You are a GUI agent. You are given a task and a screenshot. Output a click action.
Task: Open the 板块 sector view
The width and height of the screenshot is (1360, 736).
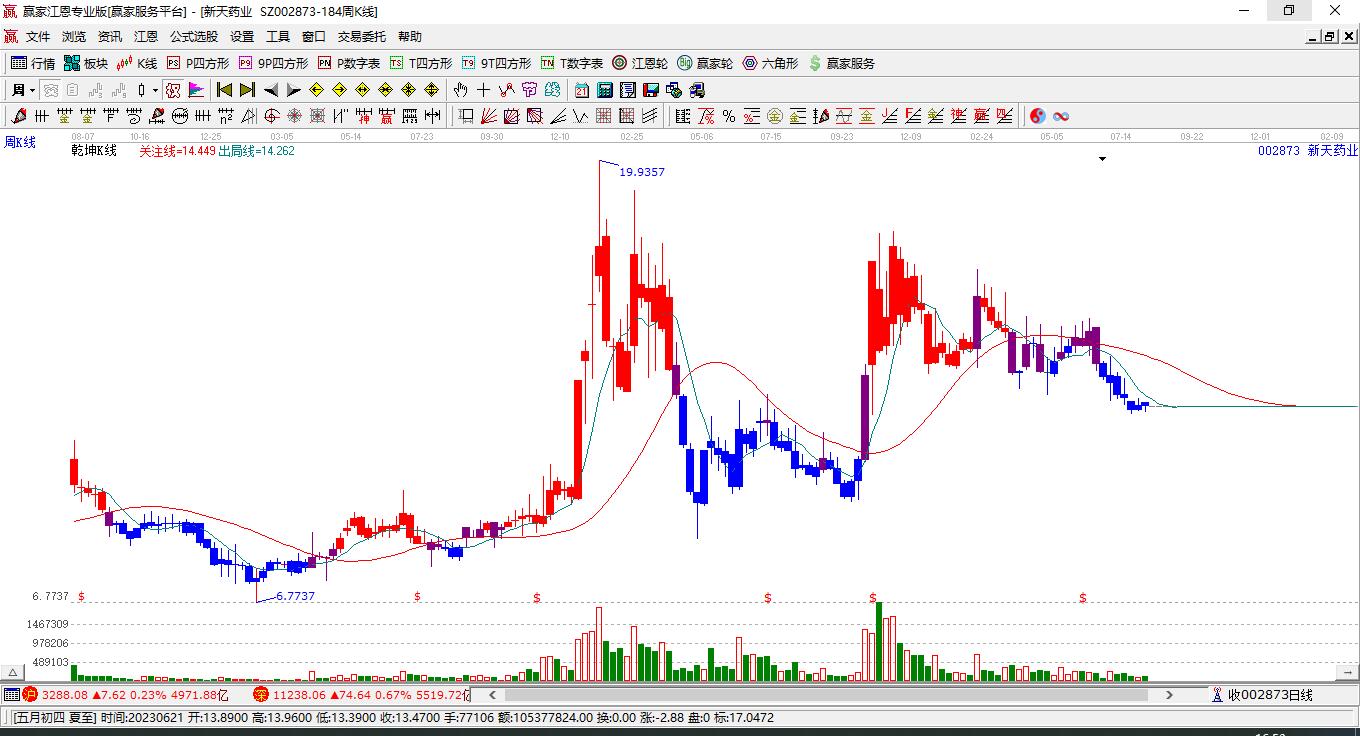(x=86, y=63)
